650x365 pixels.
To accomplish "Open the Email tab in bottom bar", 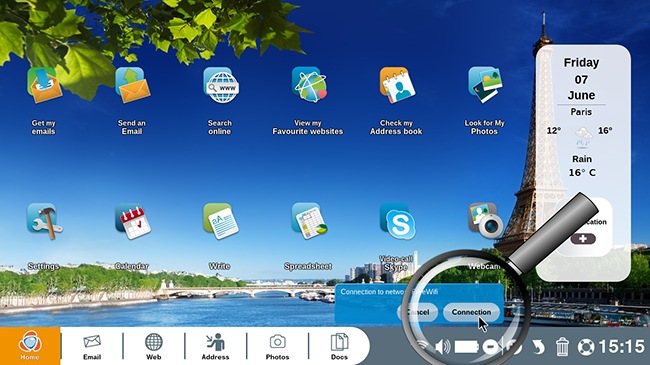I will [92, 346].
